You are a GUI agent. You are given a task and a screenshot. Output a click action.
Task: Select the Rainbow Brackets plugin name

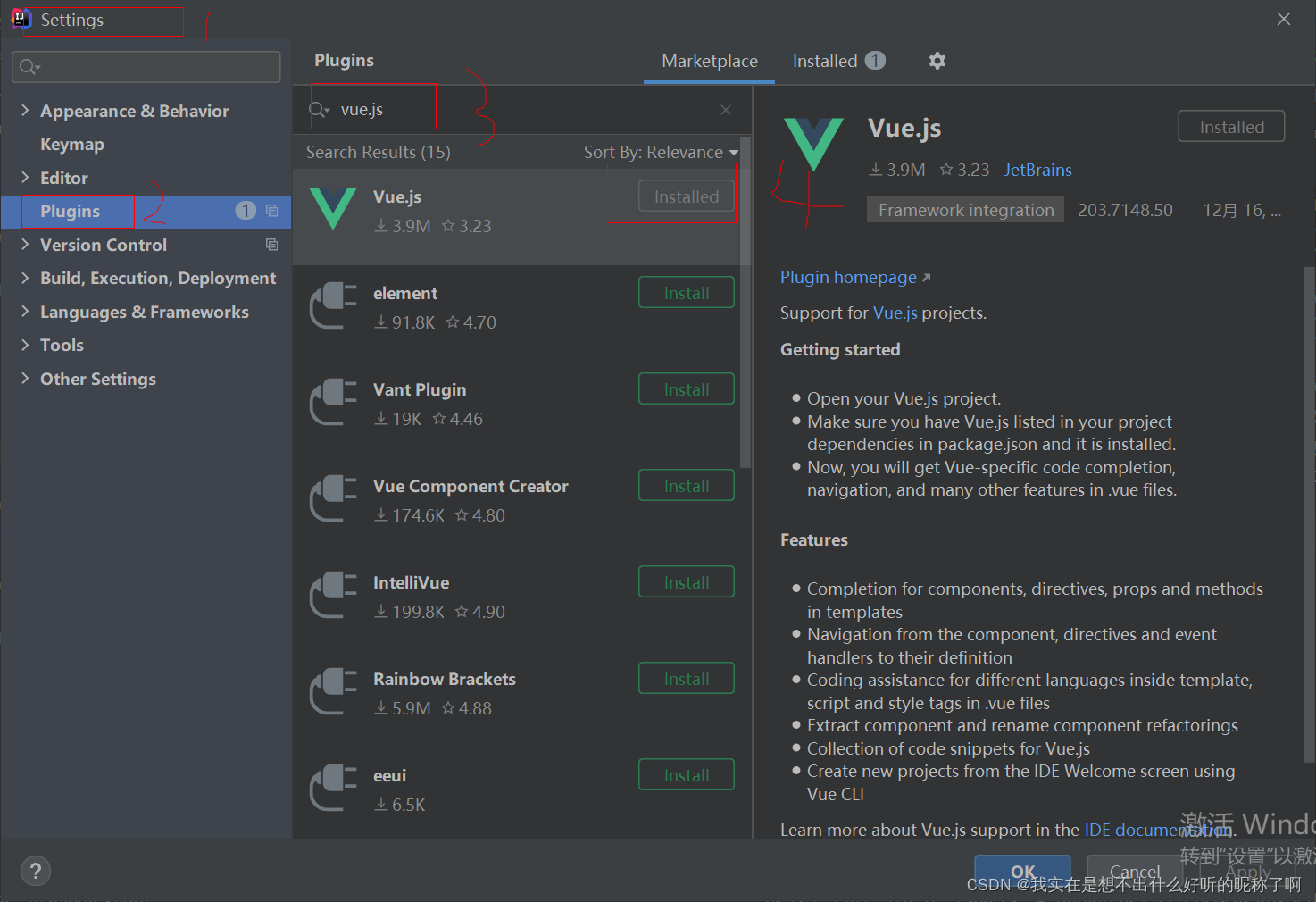coord(445,679)
